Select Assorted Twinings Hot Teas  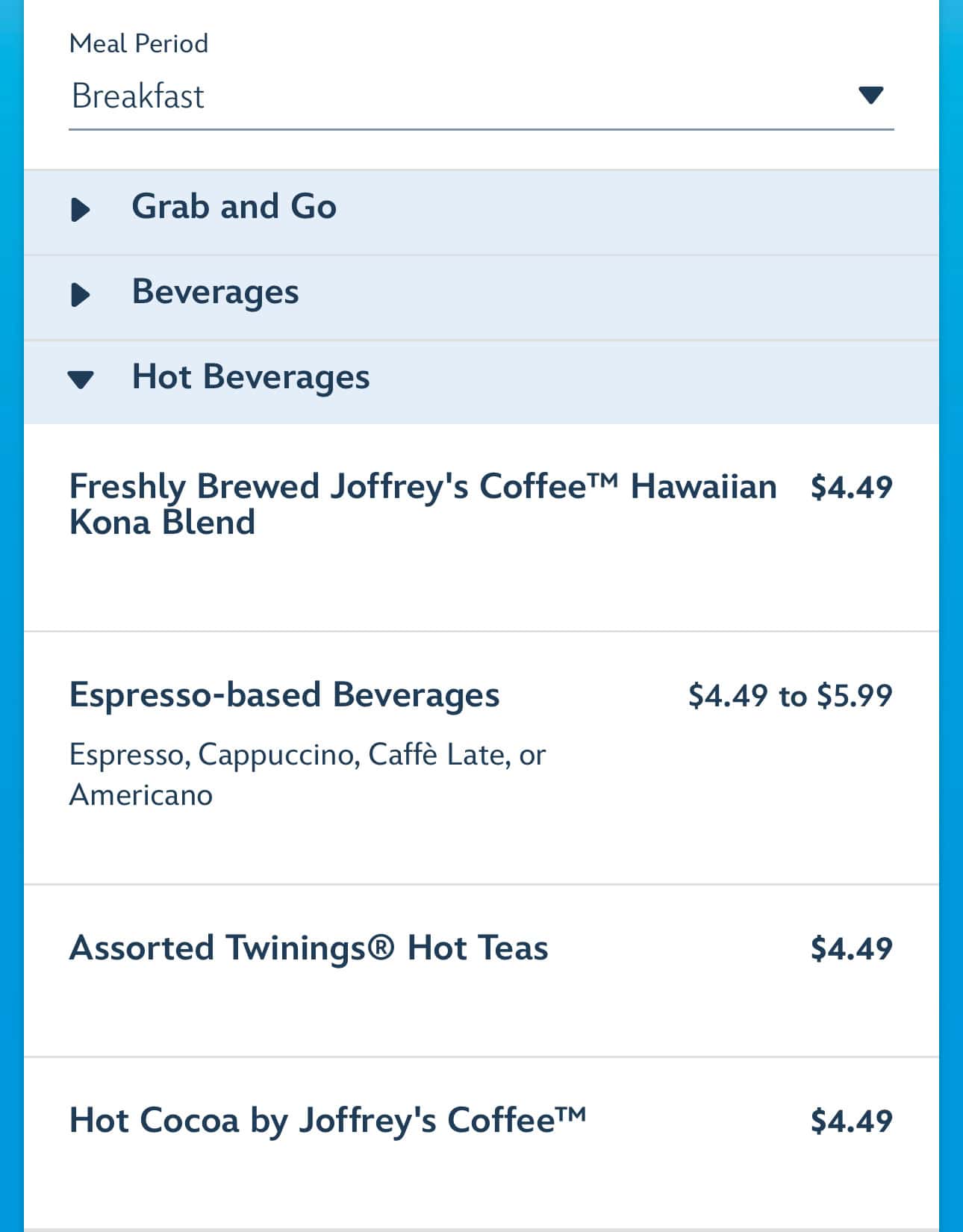coord(308,948)
